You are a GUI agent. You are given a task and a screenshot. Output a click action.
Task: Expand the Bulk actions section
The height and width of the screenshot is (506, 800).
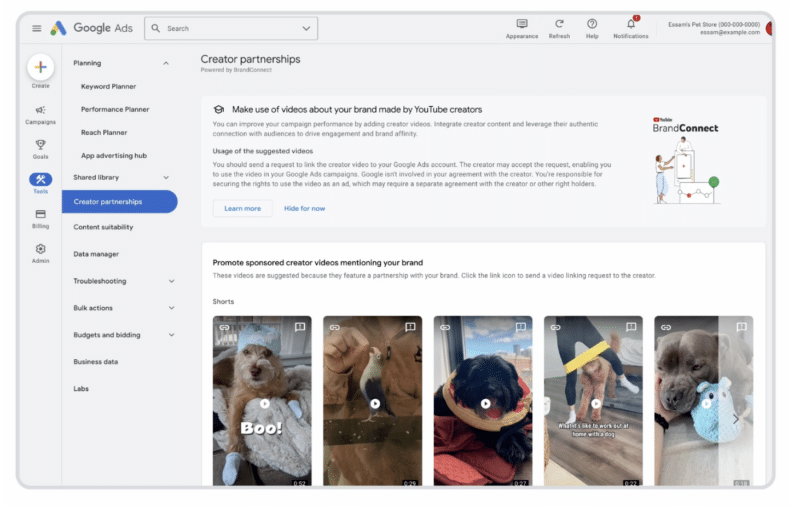[171, 308]
